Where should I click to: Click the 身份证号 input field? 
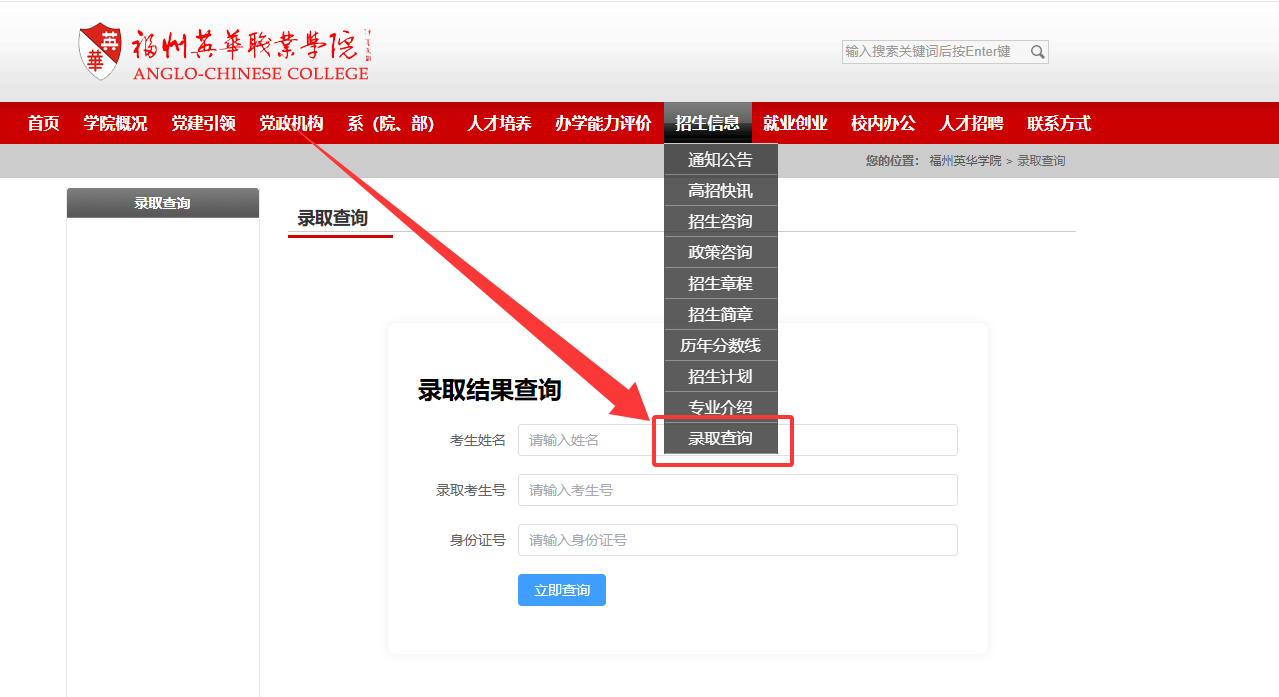[738, 540]
